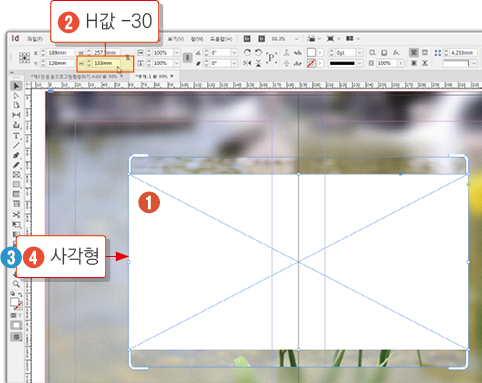Click the fx effects icon
This screenshot has height=383, width=482.
click(396, 52)
